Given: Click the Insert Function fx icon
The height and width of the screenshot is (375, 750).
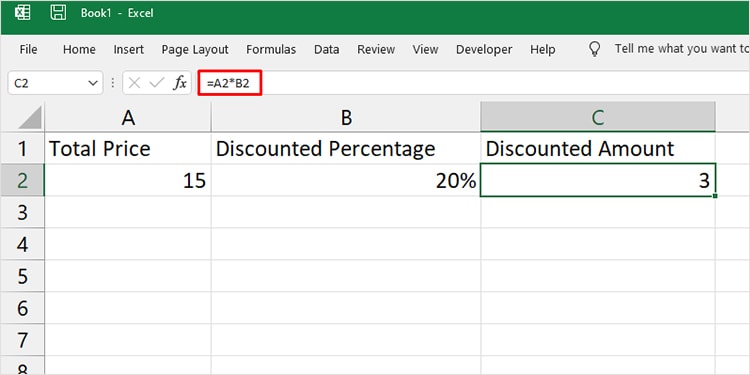Looking at the screenshot, I should [x=180, y=83].
